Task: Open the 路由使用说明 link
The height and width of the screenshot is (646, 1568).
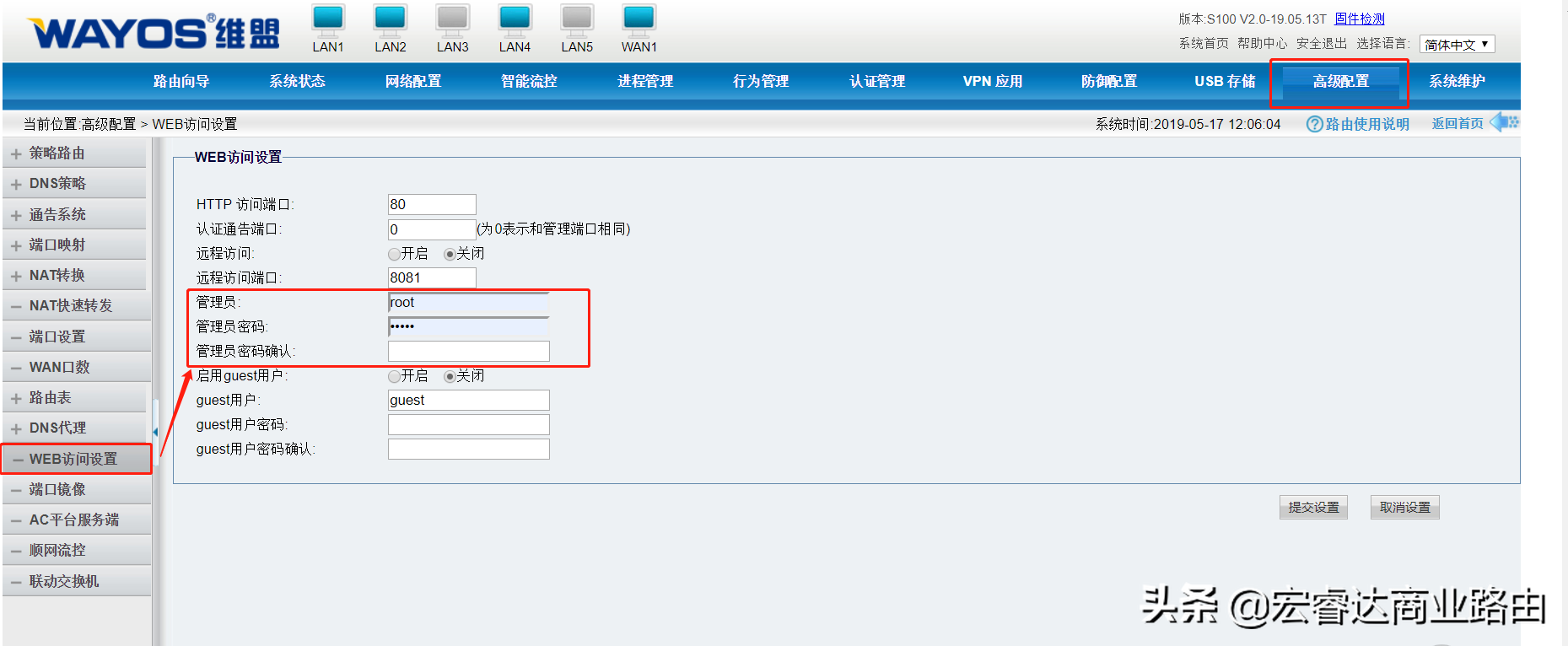Action: [1367, 124]
